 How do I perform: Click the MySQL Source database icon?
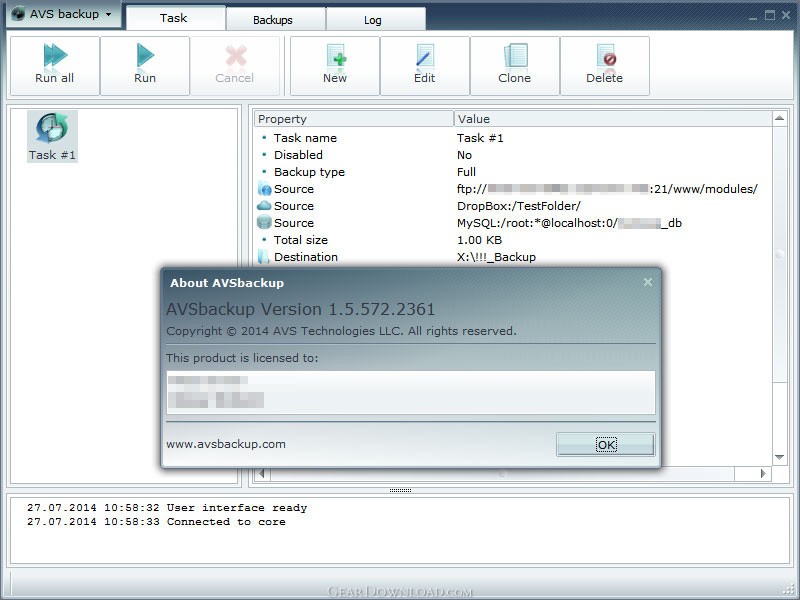[x=264, y=223]
